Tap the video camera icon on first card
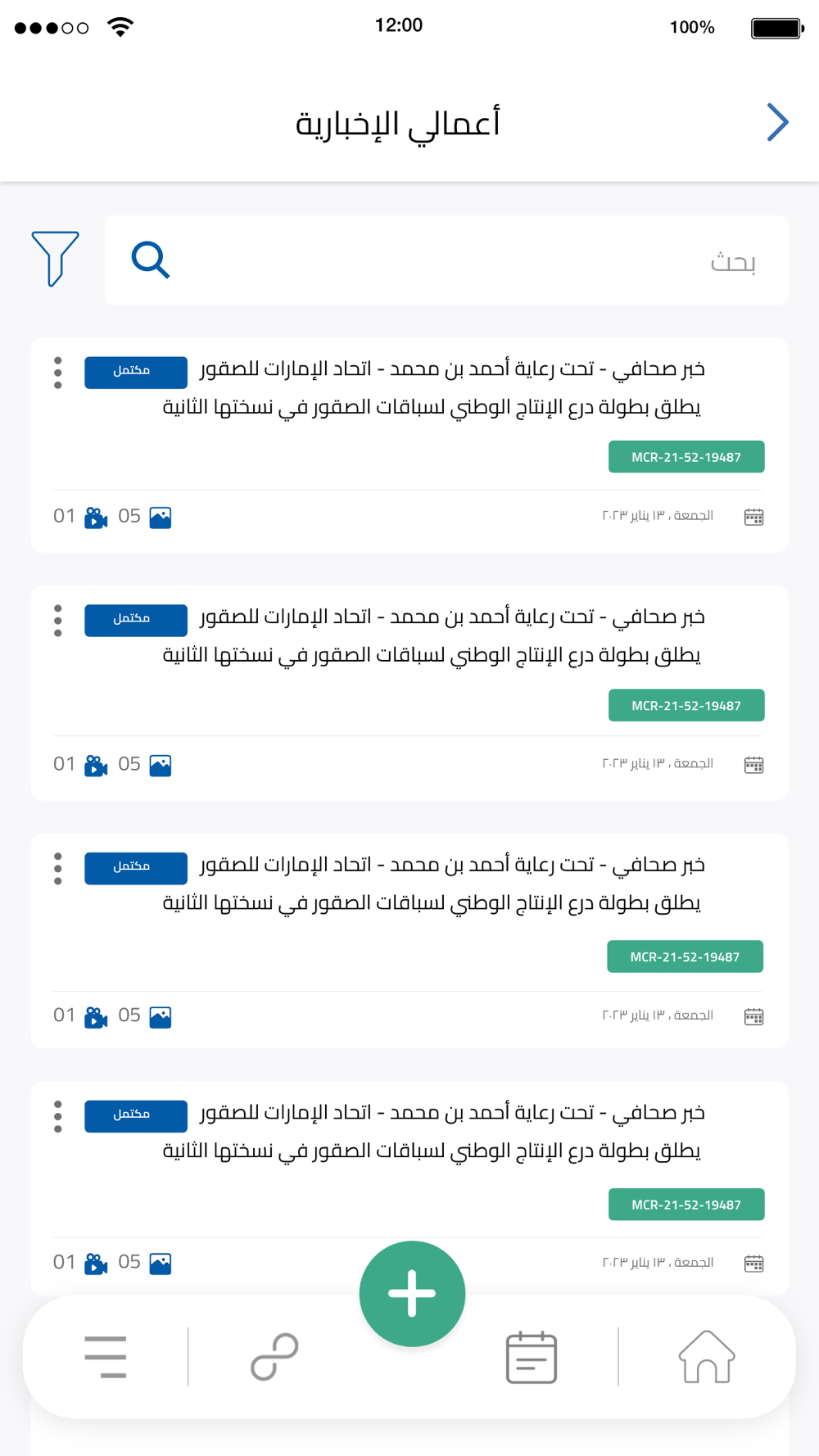Viewport: 819px width, 1456px height. 96,518
